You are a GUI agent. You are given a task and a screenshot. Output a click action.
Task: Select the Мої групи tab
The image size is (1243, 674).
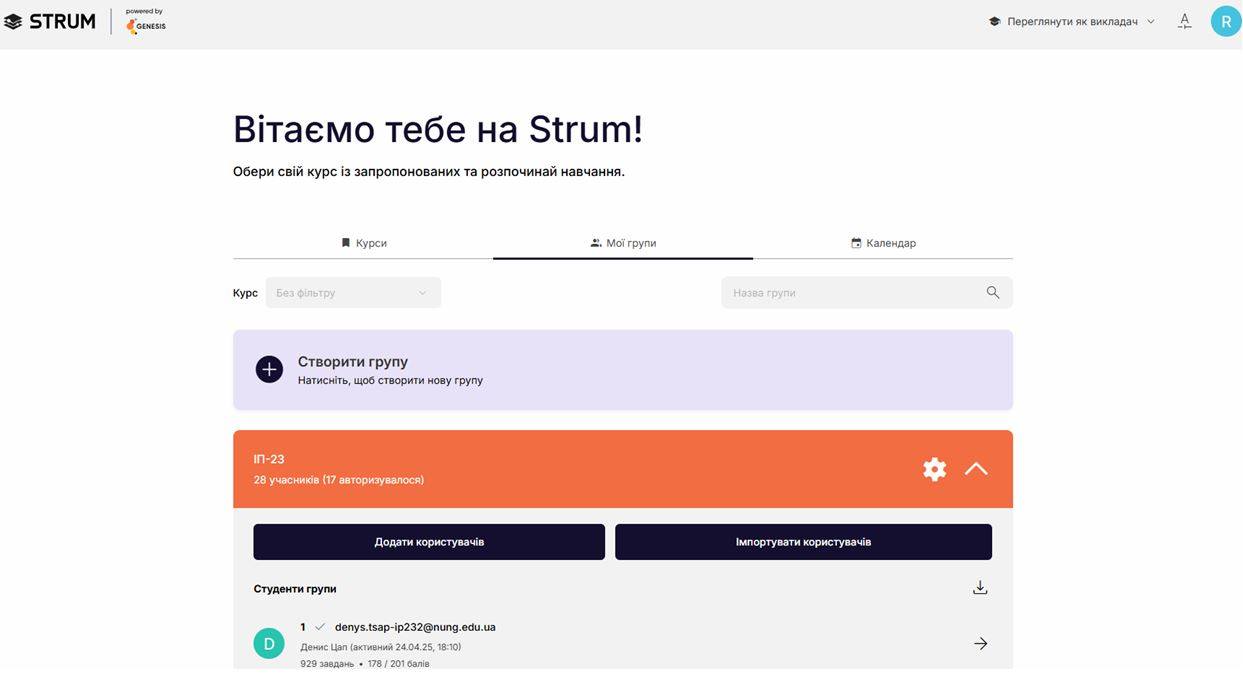click(623, 243)
